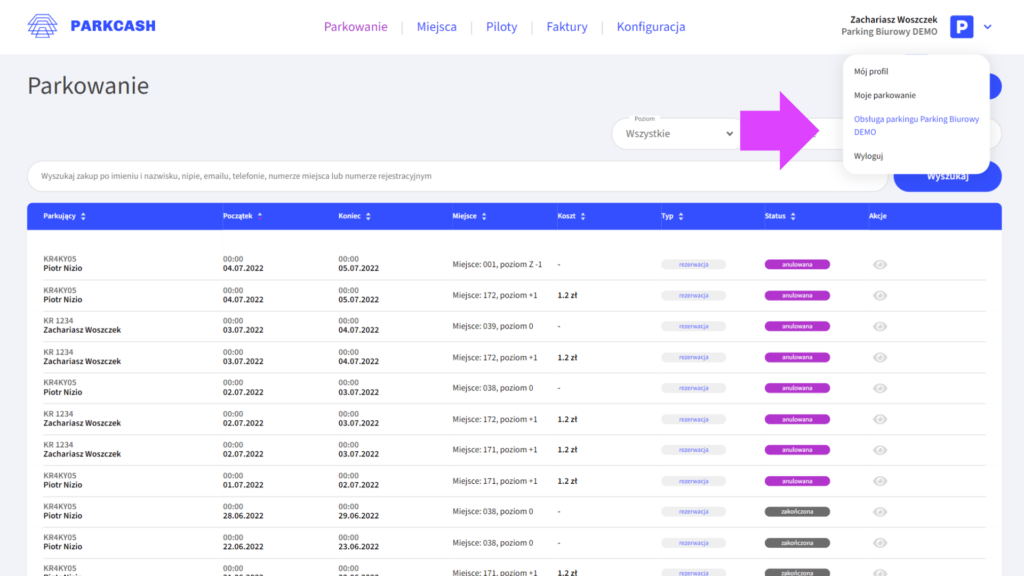Click zakończona badge in 22.06.2022 row
Image resolution: width=1024 pixels, height=576 pixels.
797,543
